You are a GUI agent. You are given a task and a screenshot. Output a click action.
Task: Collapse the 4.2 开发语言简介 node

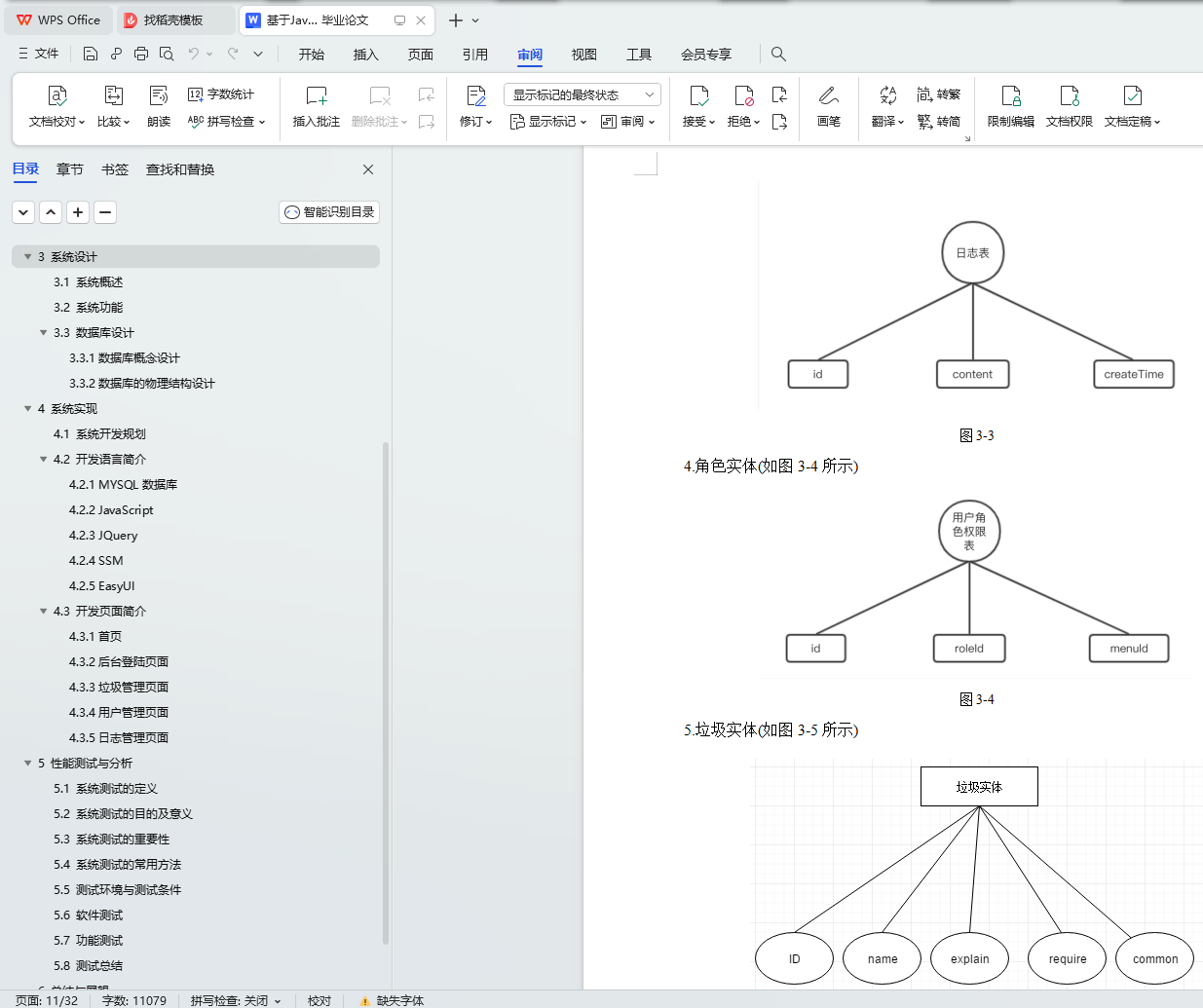[43, 460]
